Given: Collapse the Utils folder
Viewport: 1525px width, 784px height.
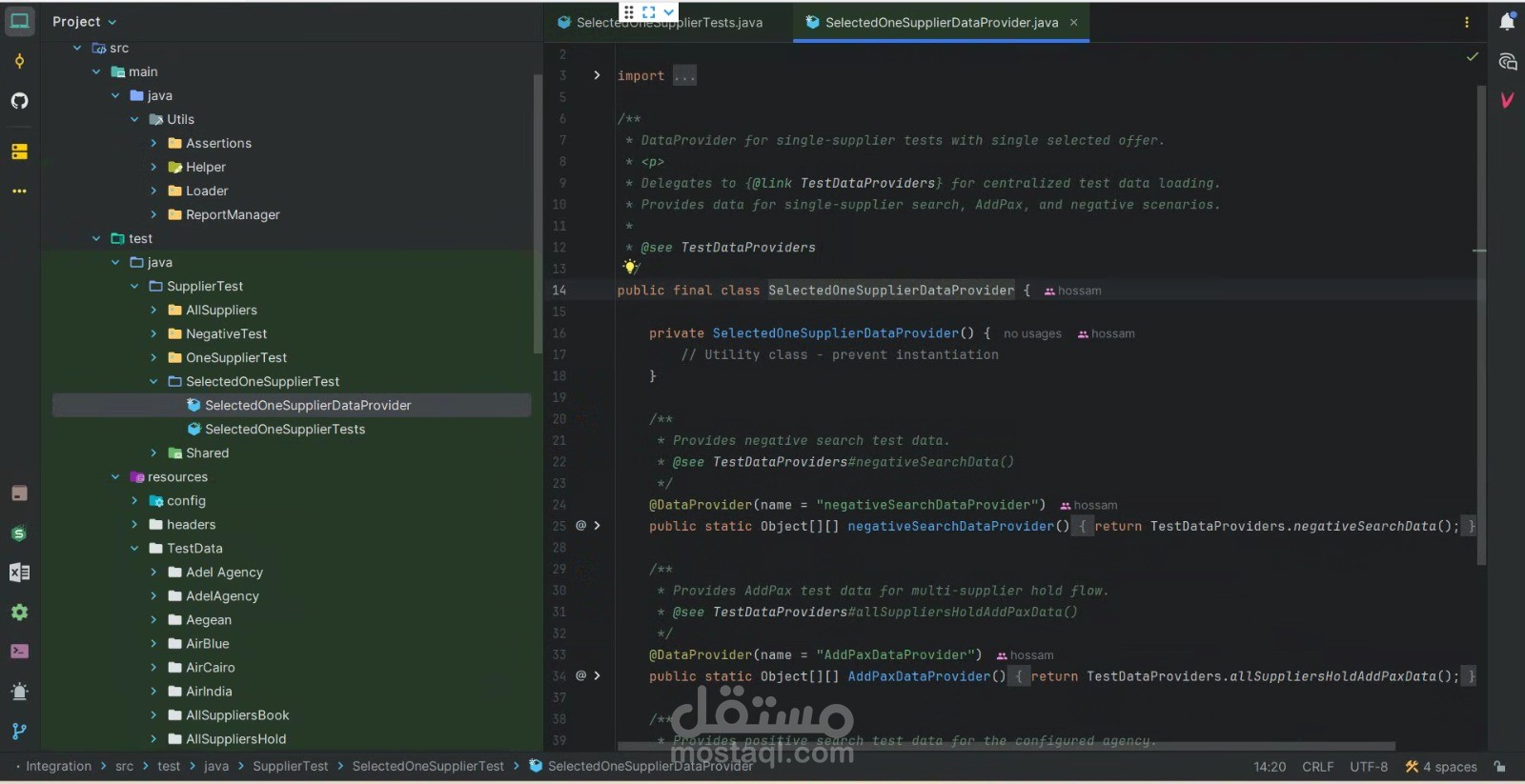Looking at the screenshot, I should click(134, 119).
